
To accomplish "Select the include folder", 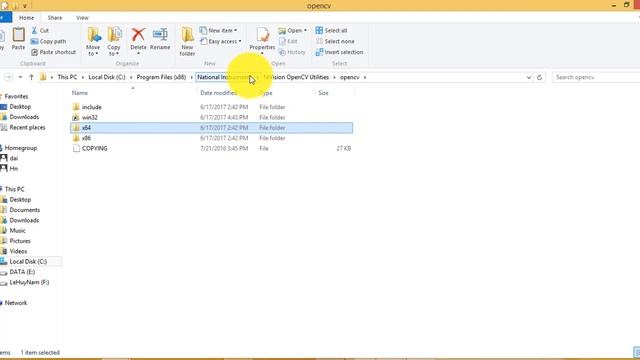I will click(x=211, y=107).
